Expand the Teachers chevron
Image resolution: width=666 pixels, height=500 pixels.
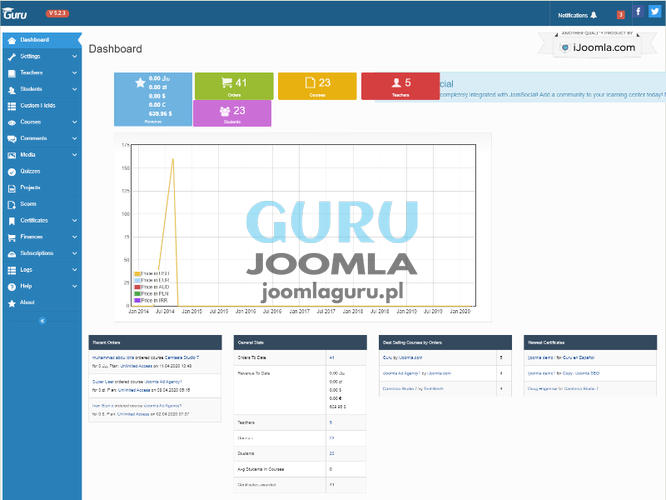[75, 73]
